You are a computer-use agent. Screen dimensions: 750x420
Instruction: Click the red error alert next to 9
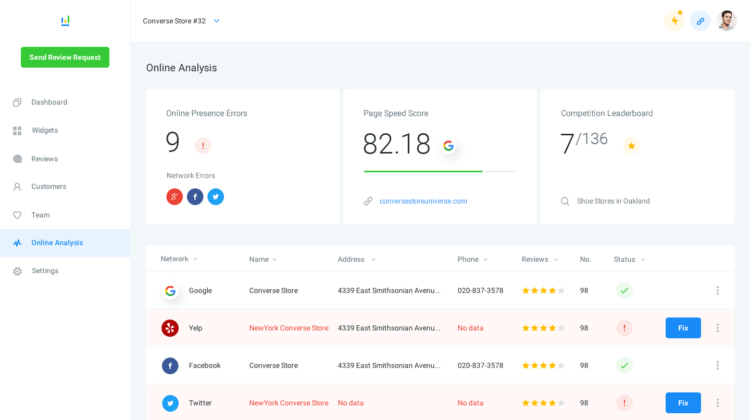click(x=203, y=145)
